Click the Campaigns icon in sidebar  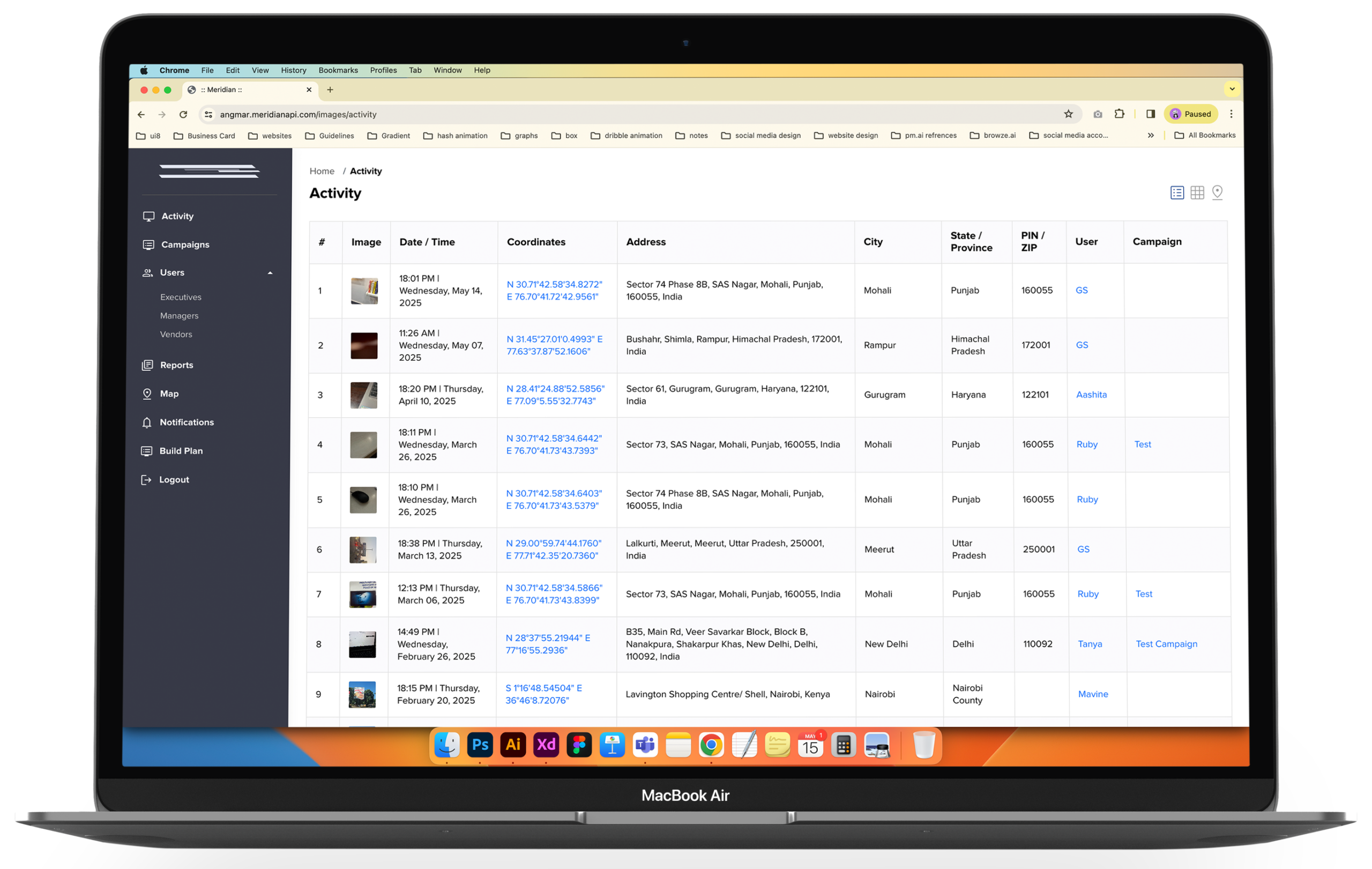[148, 244]
